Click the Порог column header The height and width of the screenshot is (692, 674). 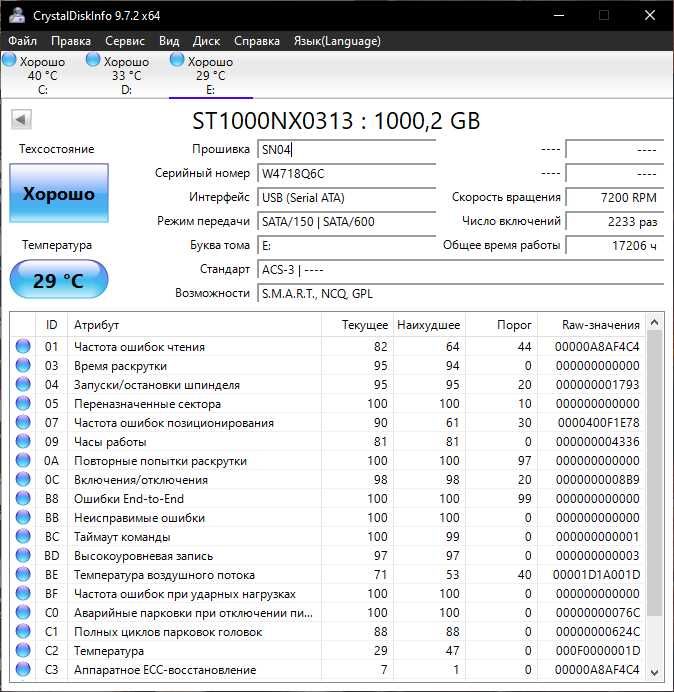pyautogui.click(x=501, y=325)
